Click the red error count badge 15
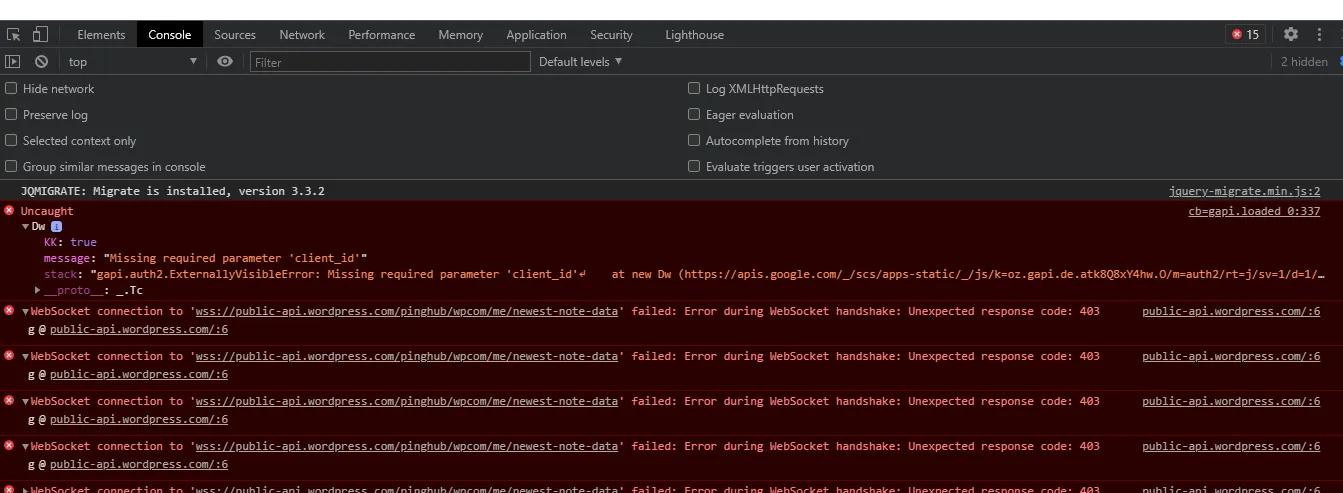The image size is (1343, 493). tap(1246, 34)
